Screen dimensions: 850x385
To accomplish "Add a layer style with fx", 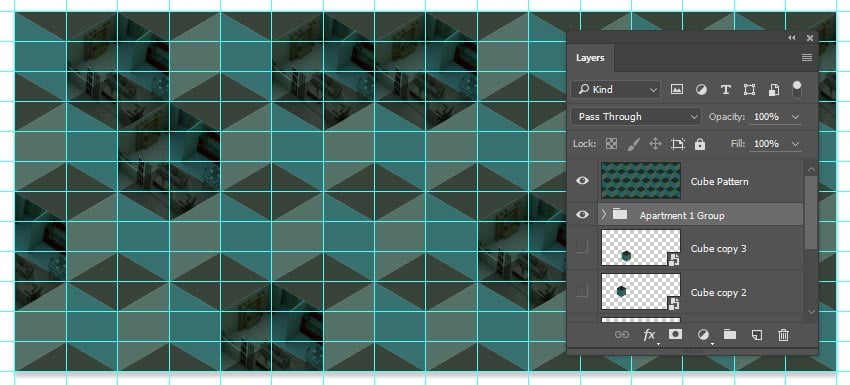I will tap(649, 335).
